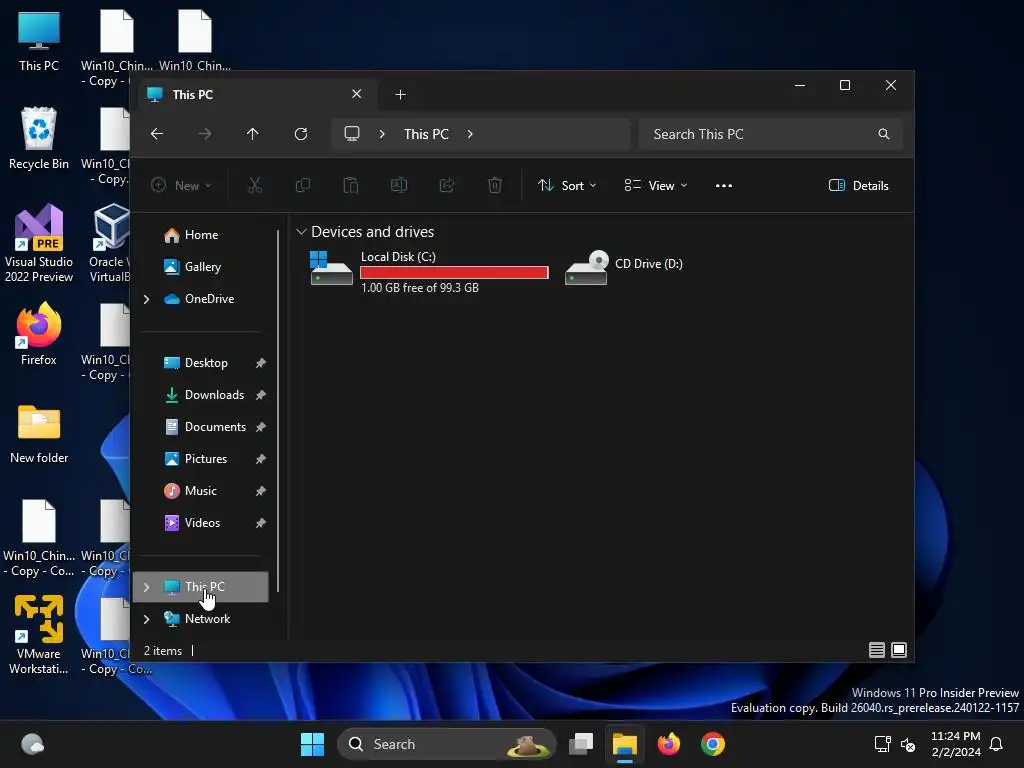Image resolution: width=1024 pixels, height=768 pixels.
Task: Click the monitor icon in address bar
Action: coord(352,134)
